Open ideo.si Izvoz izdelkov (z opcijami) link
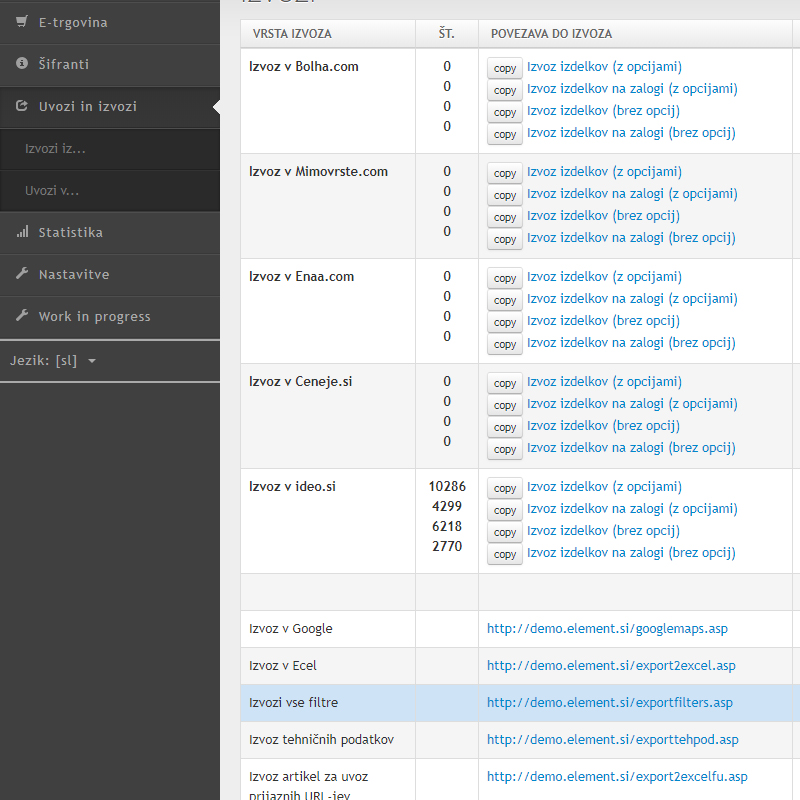Image resolution: width=800 pixels, height=800 pixels. click(x=604, y=487)
